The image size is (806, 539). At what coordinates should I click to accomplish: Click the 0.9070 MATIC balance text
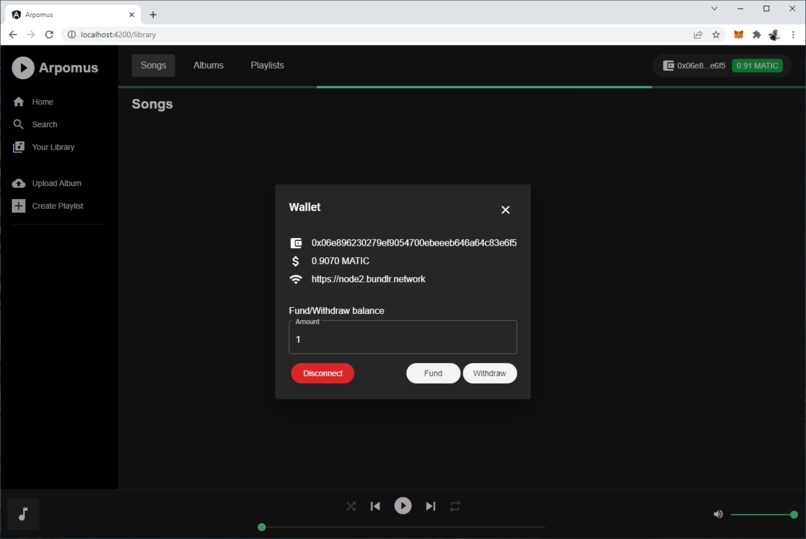click(340, 261)
